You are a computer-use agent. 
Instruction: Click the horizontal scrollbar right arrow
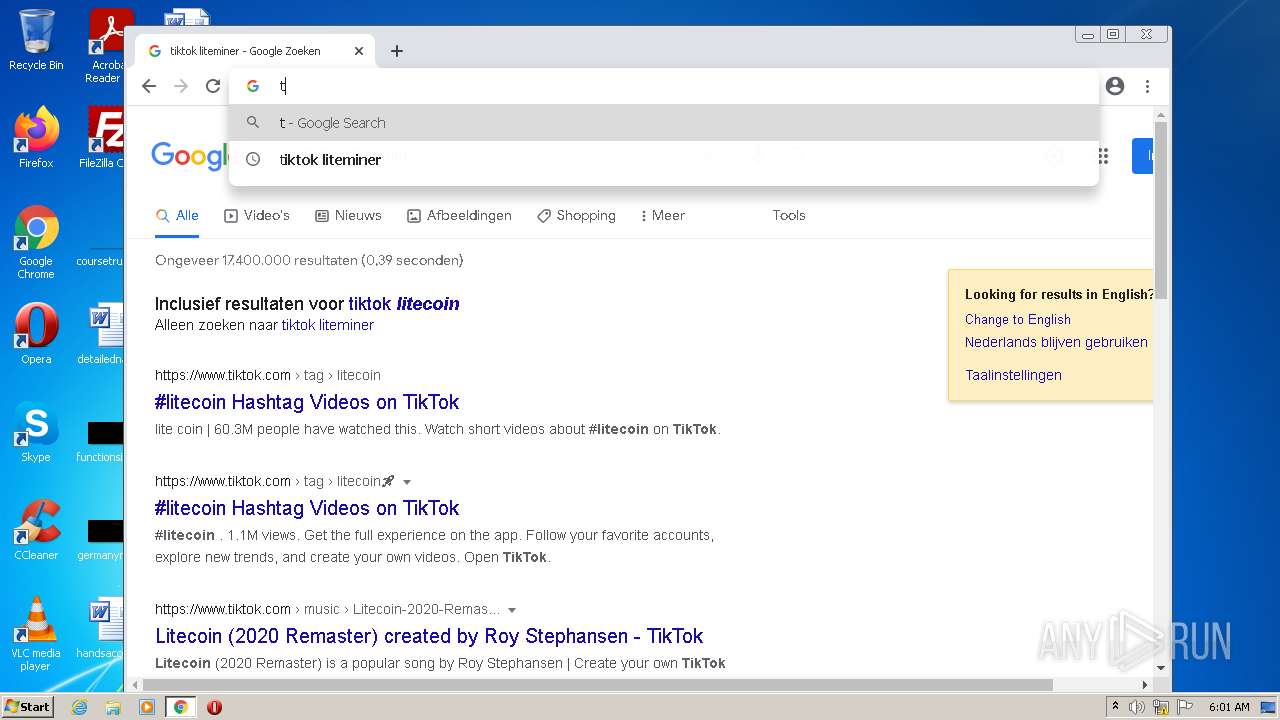pos(1145,685)
